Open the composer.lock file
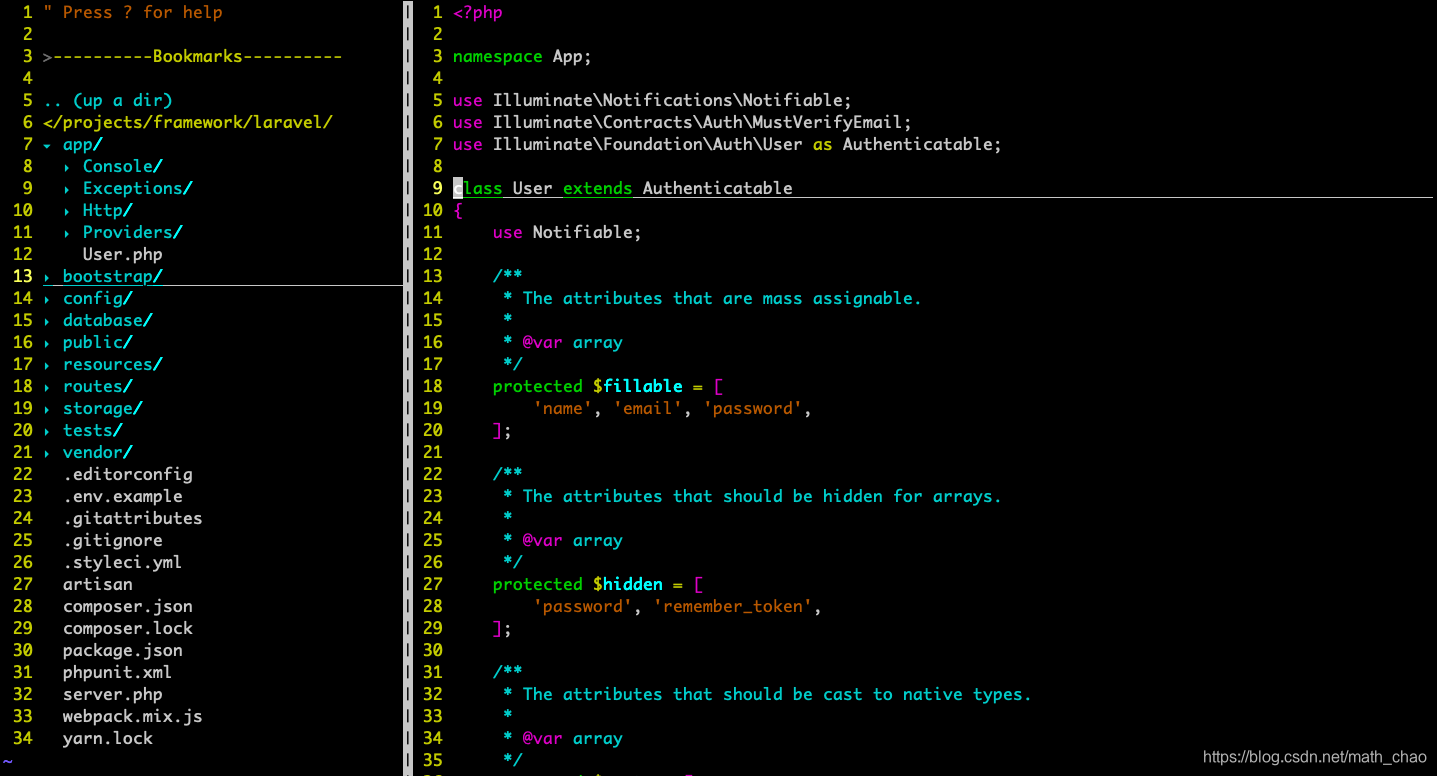The image size is (1437, 776). pos(128,629)
